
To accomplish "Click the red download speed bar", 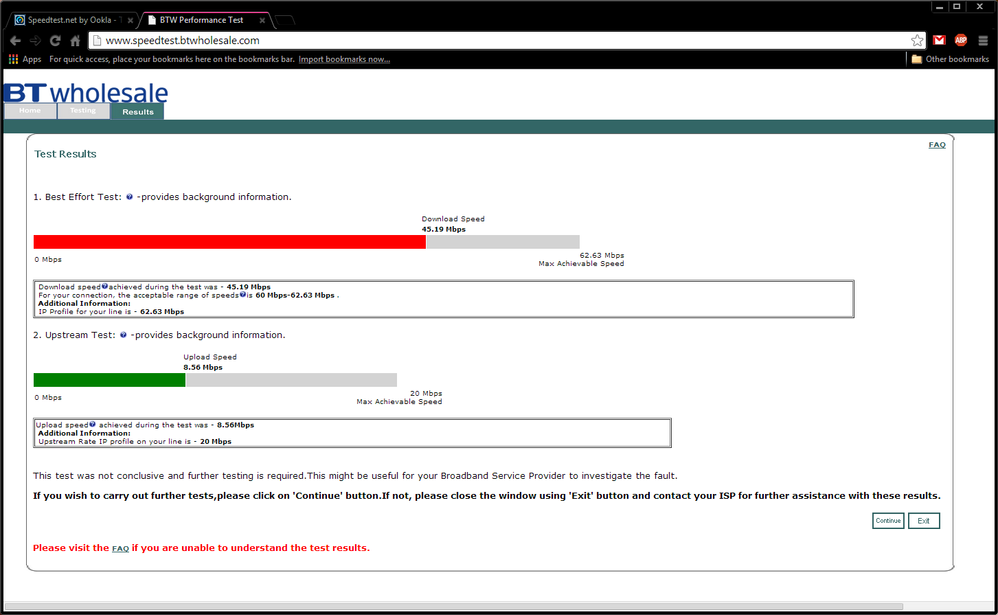I will (x=230, y=242).
